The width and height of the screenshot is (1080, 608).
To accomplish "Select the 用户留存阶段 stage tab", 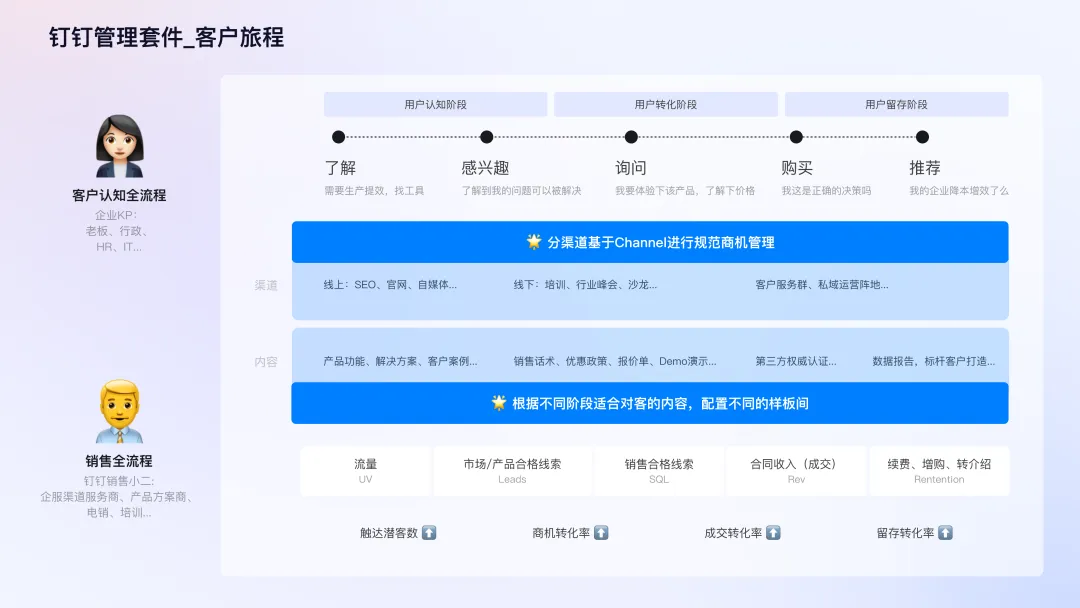I will pyautogui.click(x=896, y=105).
